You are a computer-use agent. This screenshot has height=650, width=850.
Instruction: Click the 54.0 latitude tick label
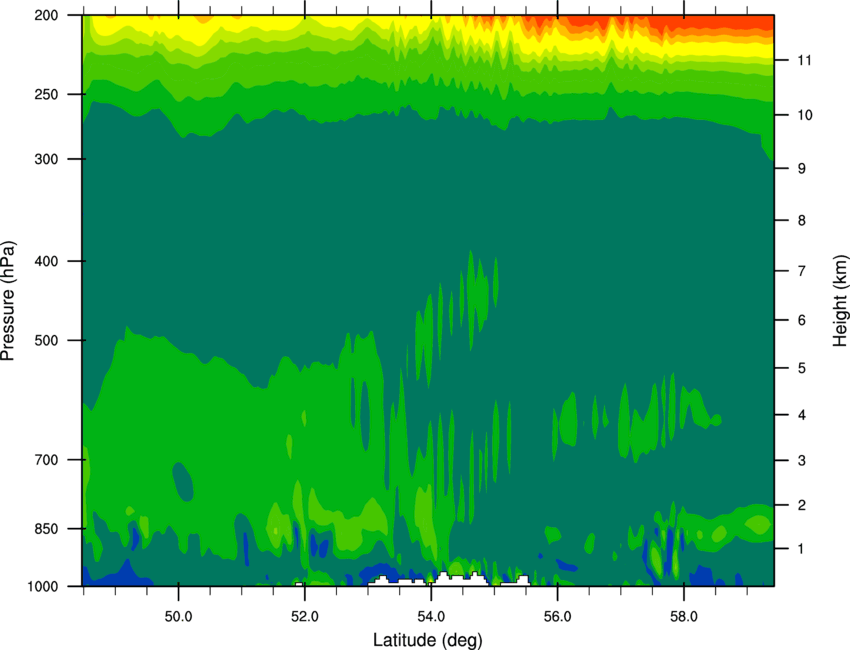pos(431,617)
